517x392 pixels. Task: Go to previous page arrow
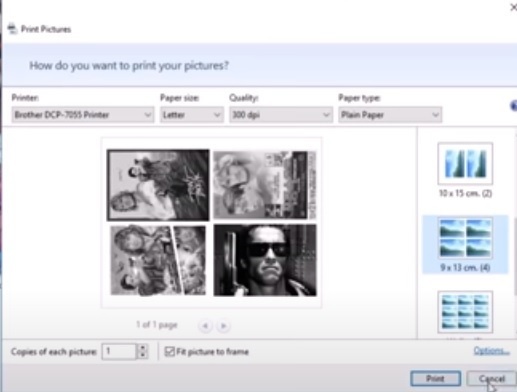tap(205, 326)
